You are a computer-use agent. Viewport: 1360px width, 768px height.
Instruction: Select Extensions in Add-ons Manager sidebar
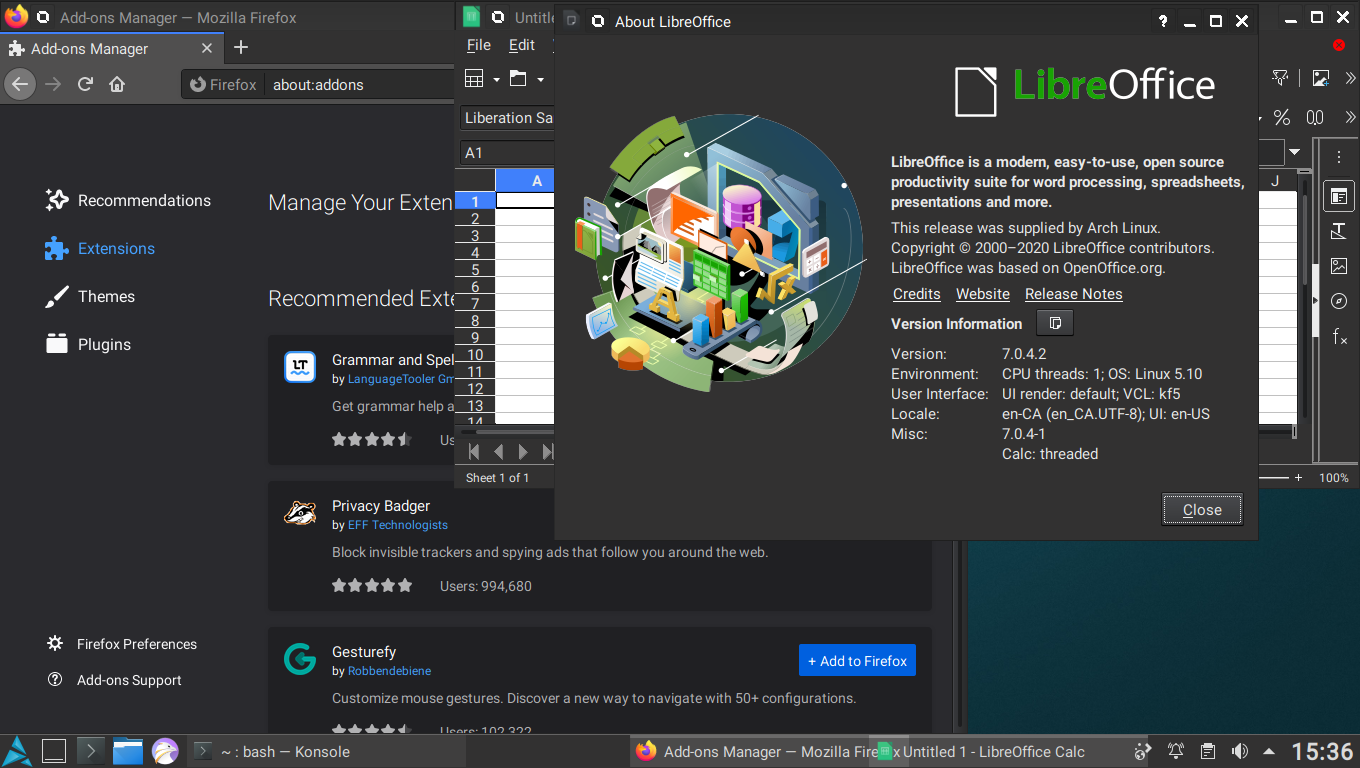point(100,248)
